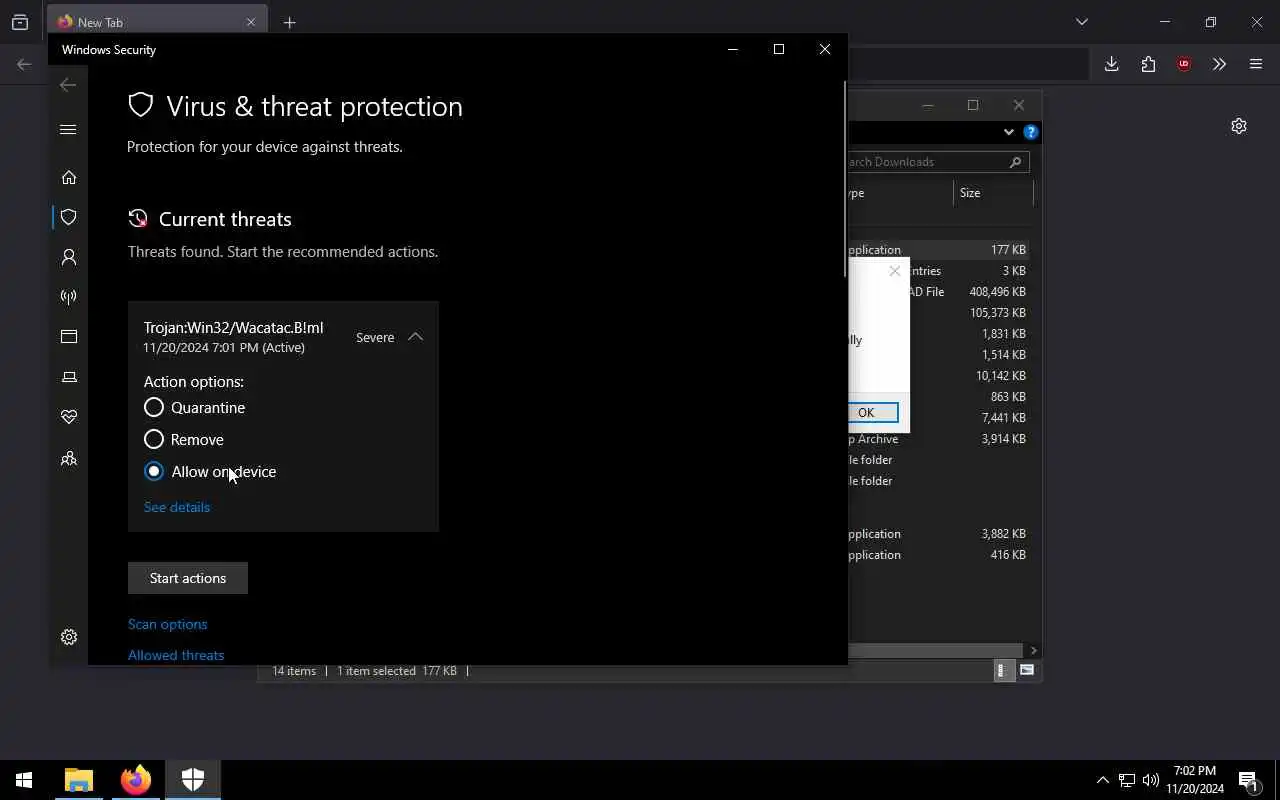
Task: Select the 3,882 KB application row
Action: [940, 534]
